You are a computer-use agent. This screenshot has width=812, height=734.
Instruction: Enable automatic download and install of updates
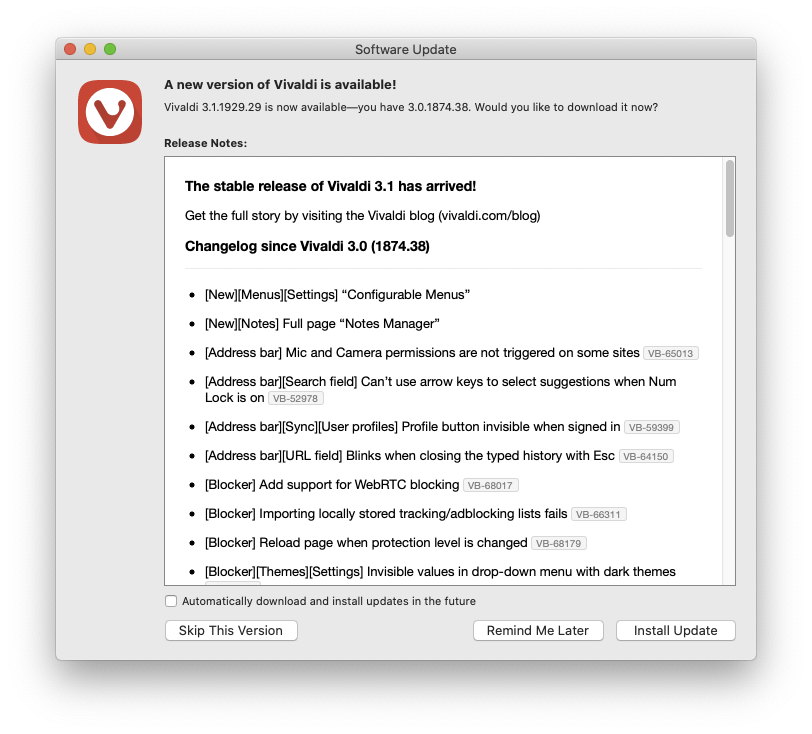171,601
